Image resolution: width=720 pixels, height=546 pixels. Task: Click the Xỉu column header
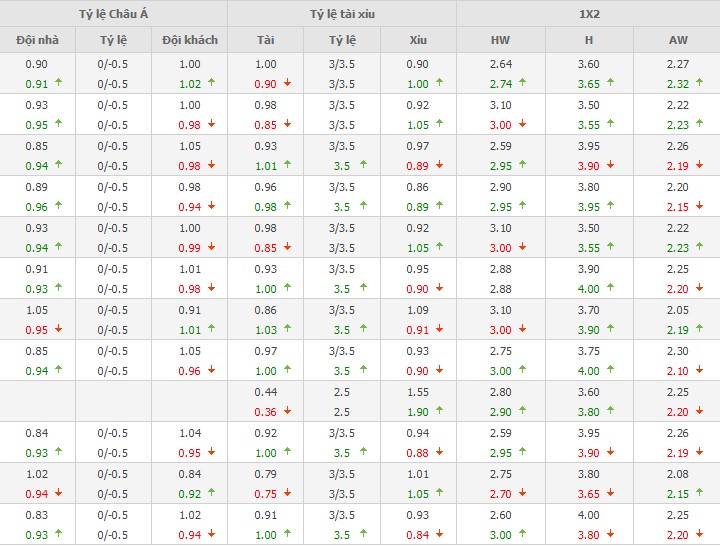click(x=418, y=40)
